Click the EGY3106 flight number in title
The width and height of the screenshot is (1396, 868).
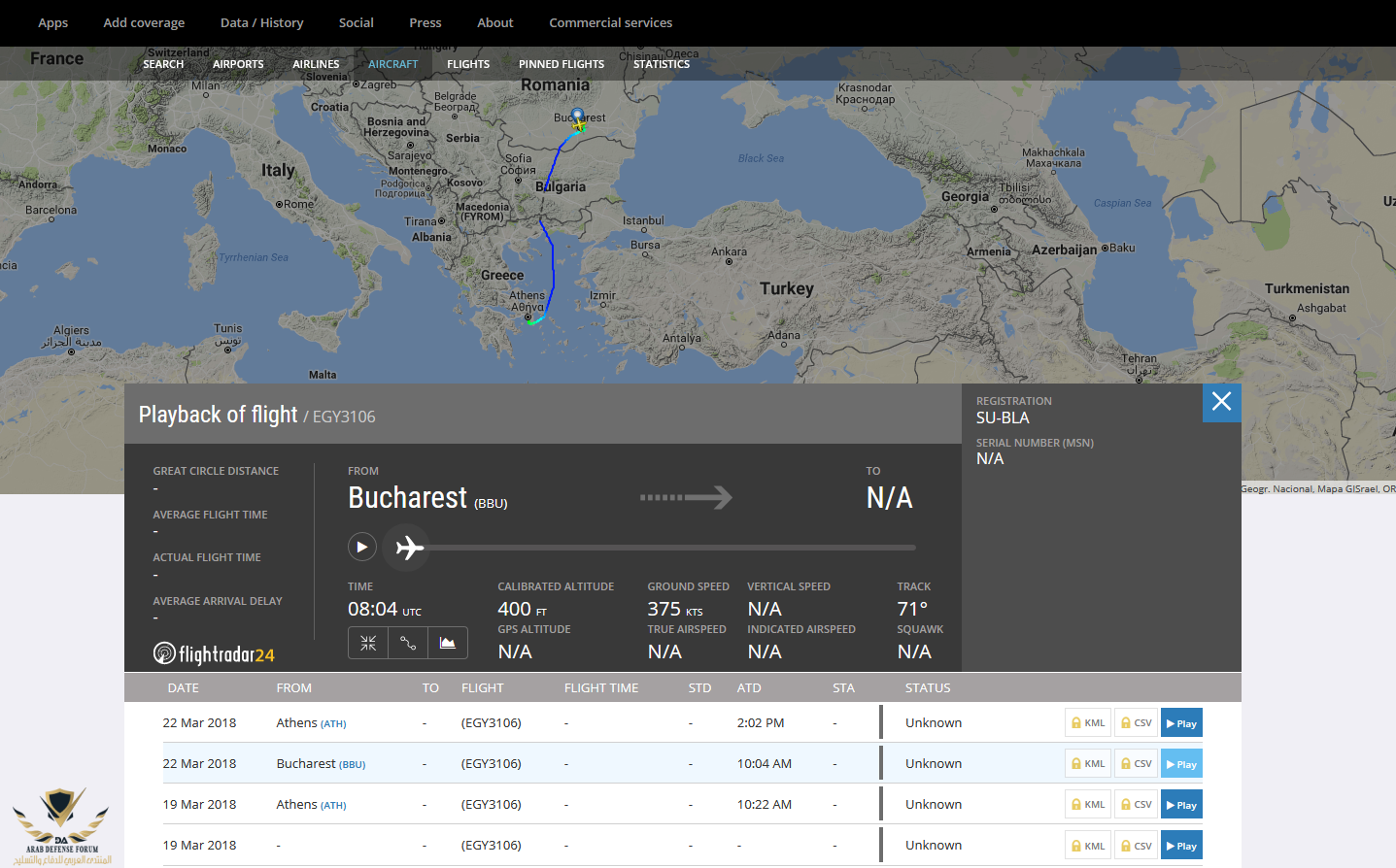coord(344,417)
